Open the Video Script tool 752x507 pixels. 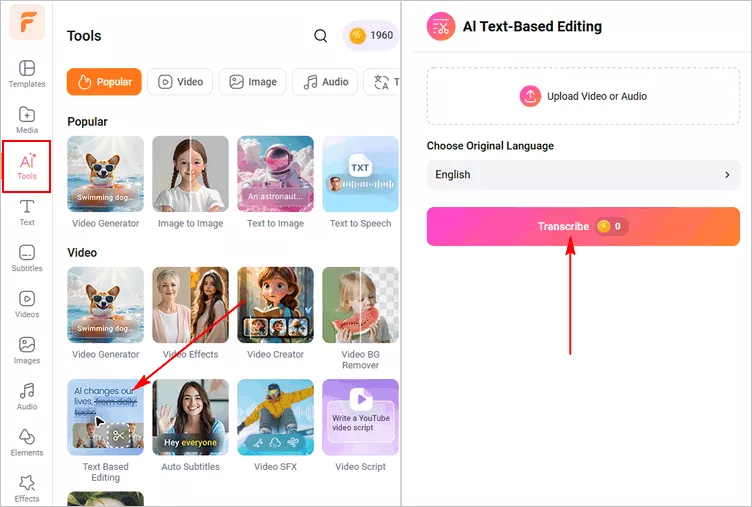360,425
